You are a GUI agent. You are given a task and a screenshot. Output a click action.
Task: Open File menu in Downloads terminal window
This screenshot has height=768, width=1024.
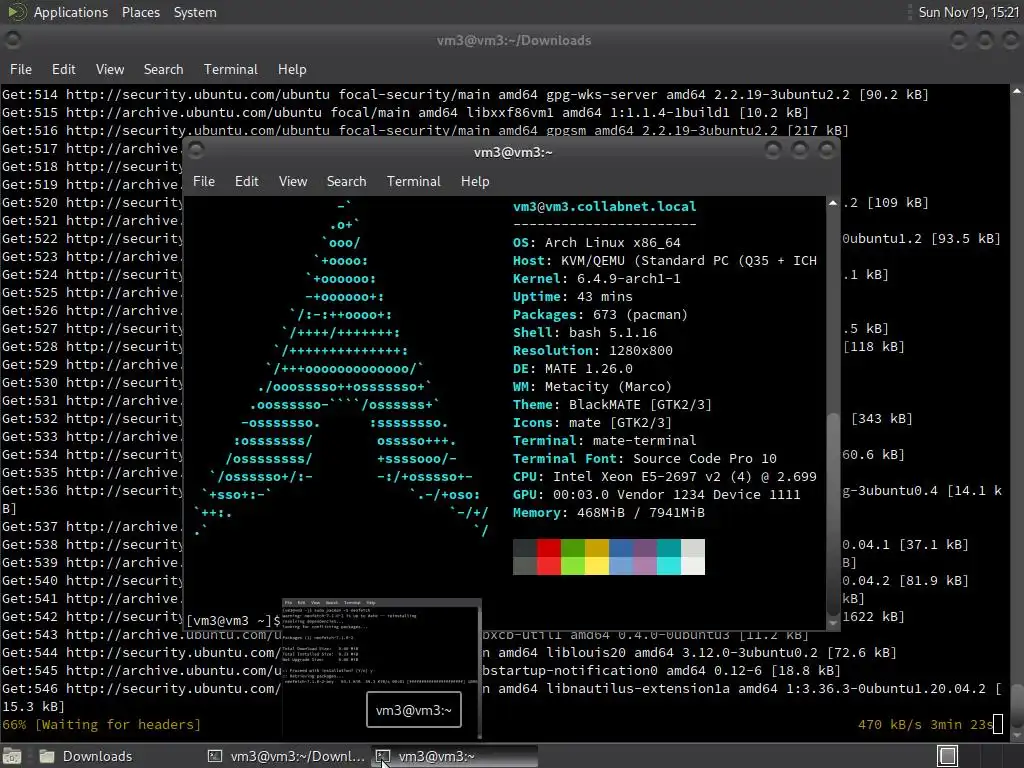(x=20, y=69)
